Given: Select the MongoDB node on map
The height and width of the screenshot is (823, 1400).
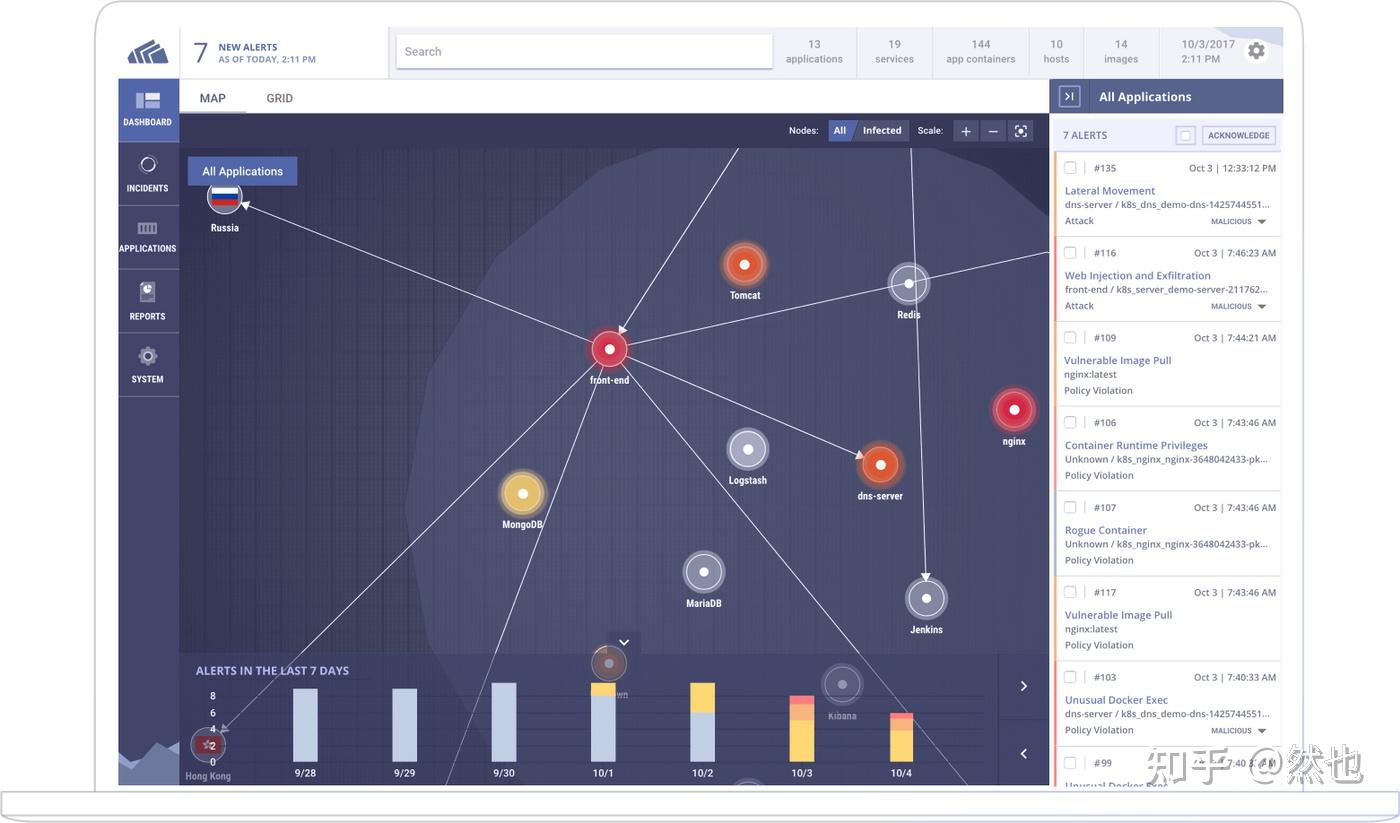Looking at the screenshot, I should (x=522, y=493).
